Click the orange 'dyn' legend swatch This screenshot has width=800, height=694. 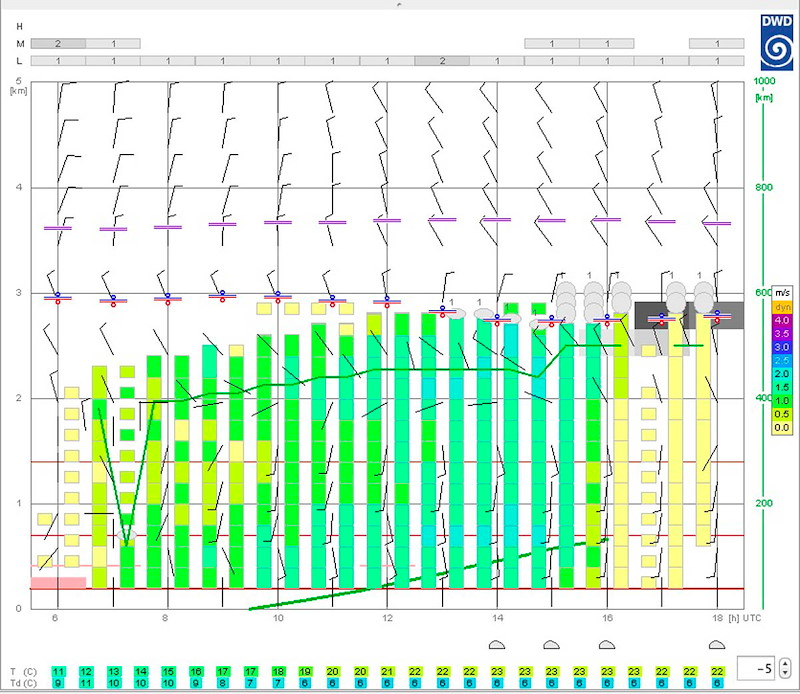click(x=782, y=307)
